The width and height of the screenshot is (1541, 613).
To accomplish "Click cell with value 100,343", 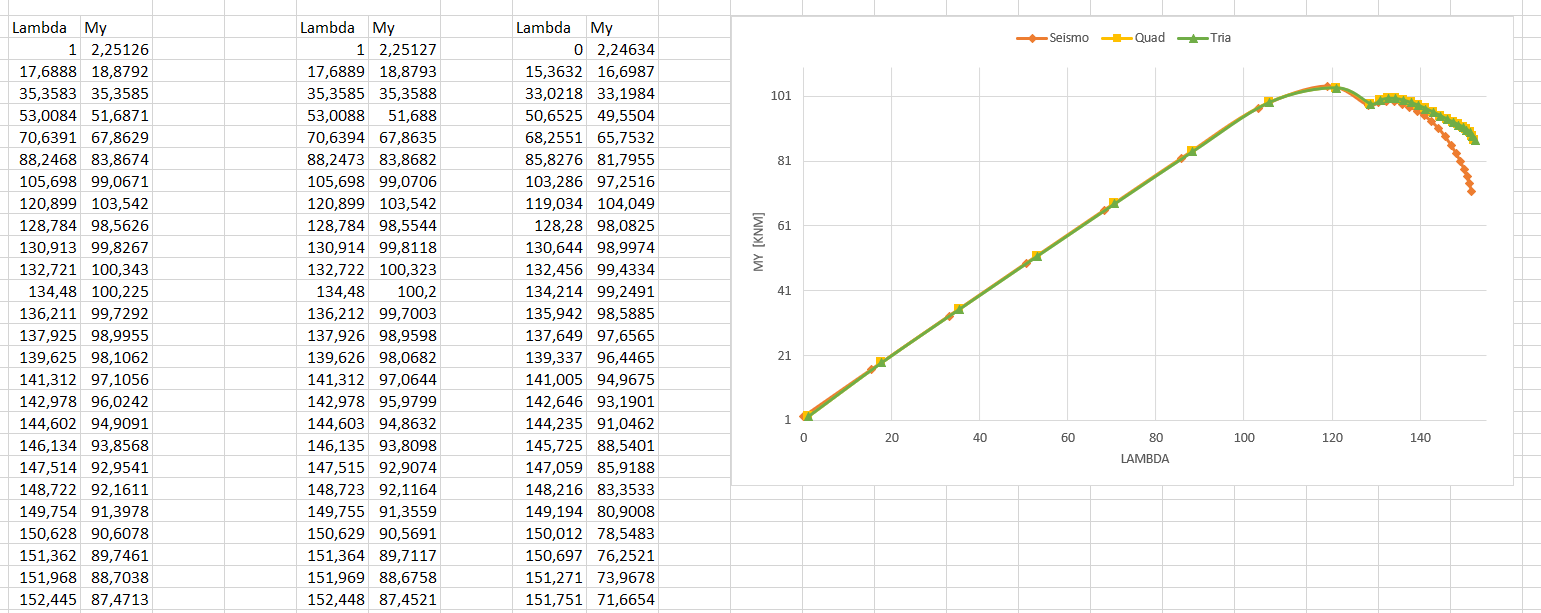I will (x=117, y=270).
